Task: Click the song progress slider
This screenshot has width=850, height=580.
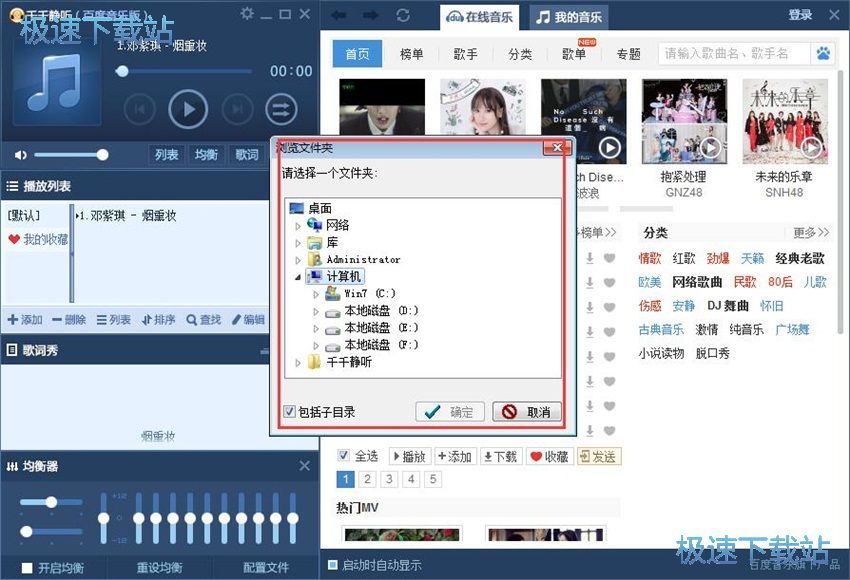Action: pos(183,71)
